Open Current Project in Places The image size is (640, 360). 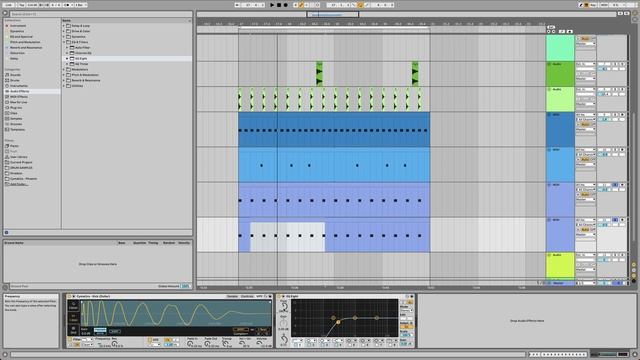point(21,162)
